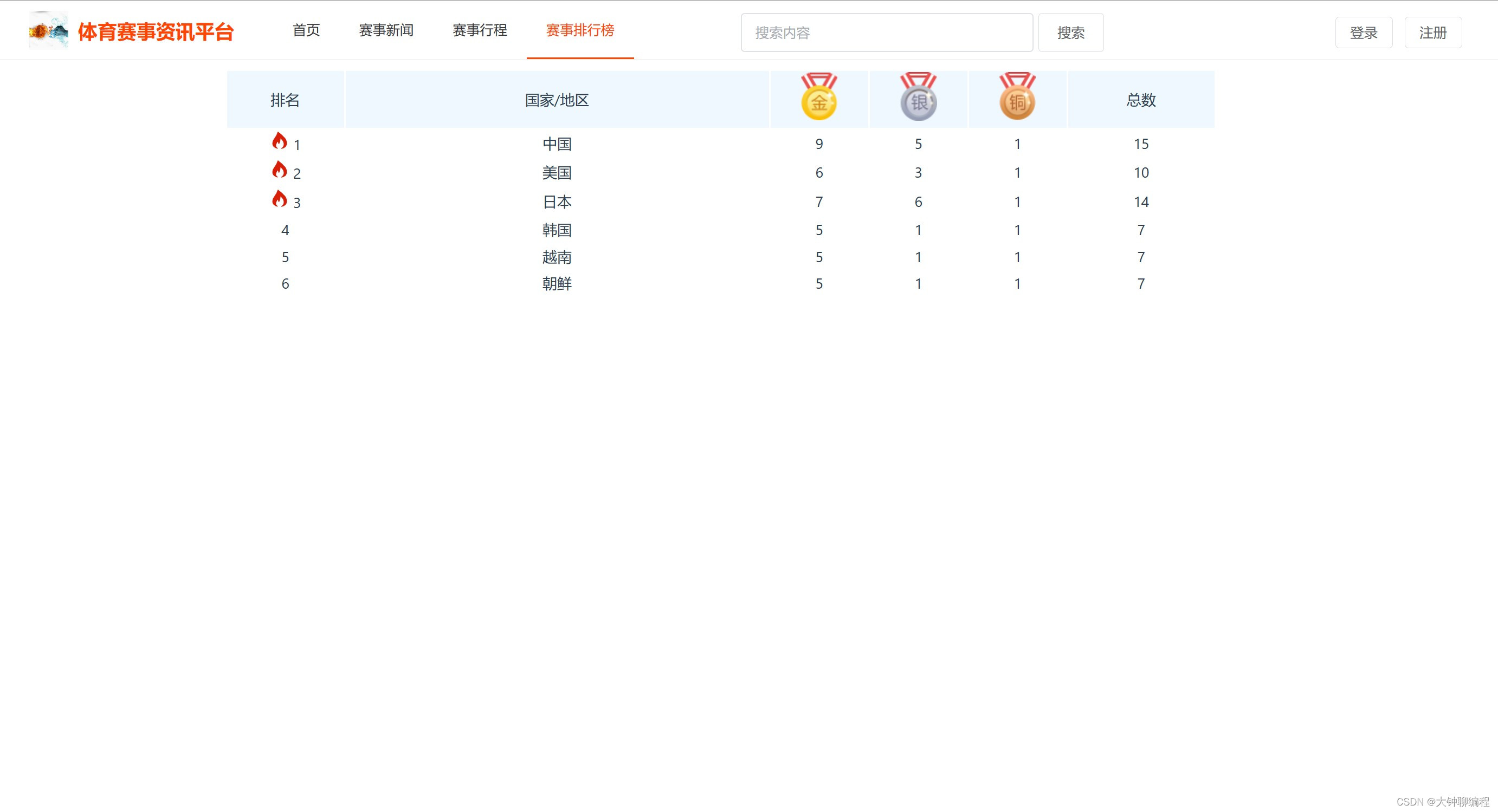The height and width of the screenshot is (812, 1498).
Task: Click silver count 6 in 日本 row
Action: click(918, 202)
